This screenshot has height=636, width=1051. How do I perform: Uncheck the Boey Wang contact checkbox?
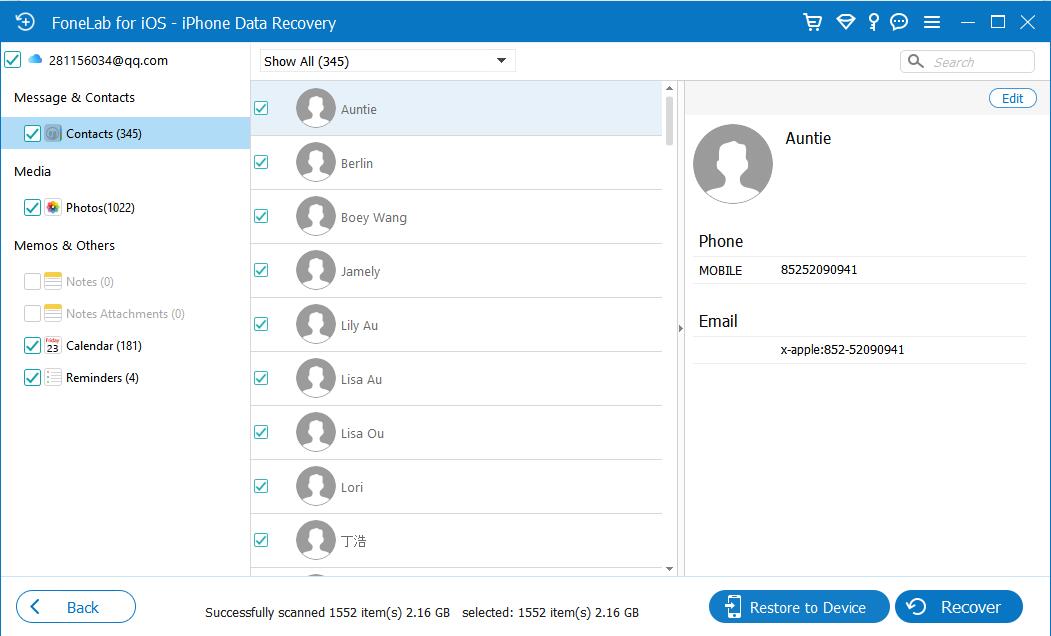261,216
